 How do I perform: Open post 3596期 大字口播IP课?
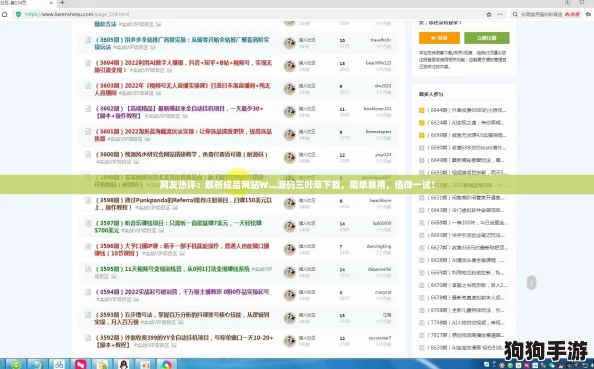(182, 249)
